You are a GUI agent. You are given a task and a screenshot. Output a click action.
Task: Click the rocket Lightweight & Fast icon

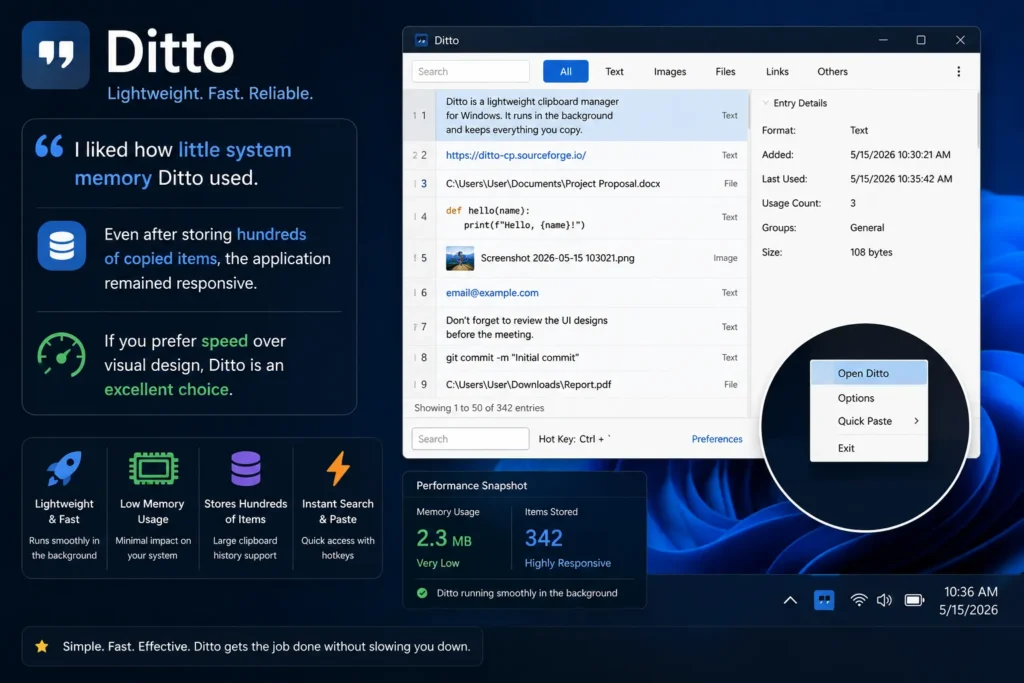64,468
